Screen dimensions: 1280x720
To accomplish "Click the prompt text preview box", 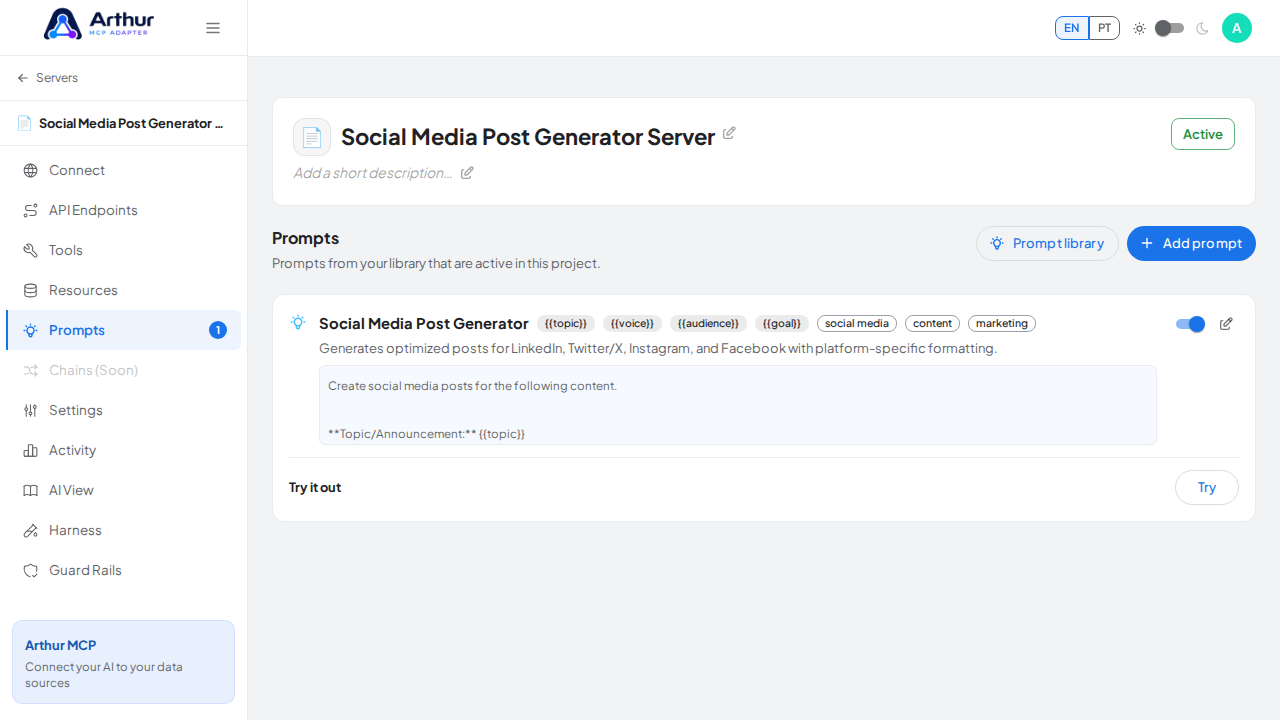I will pyautogui.click(x=738, y=405).
